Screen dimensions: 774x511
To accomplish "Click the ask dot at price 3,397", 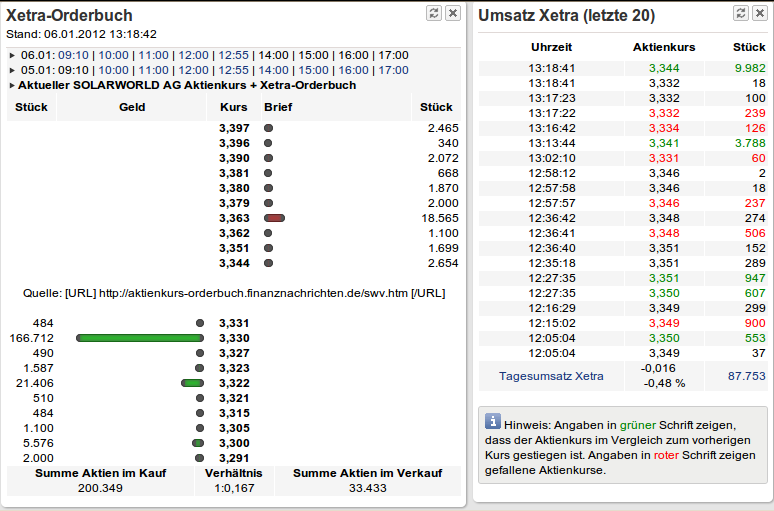I will click(x=268, y=128).
